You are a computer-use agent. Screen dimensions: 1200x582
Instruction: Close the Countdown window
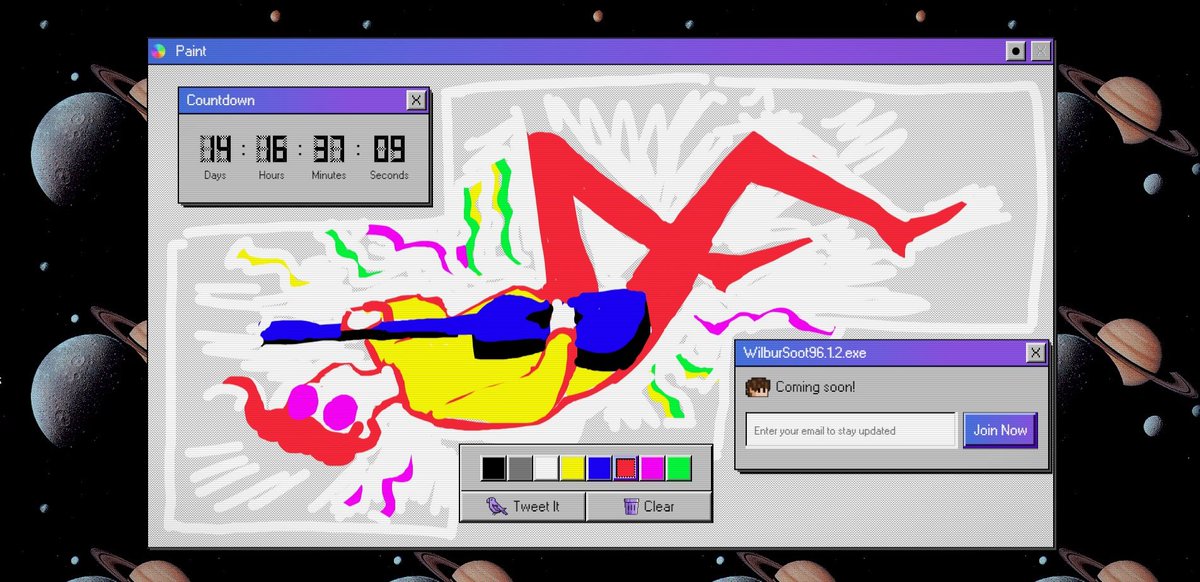[x=416, y=100]
